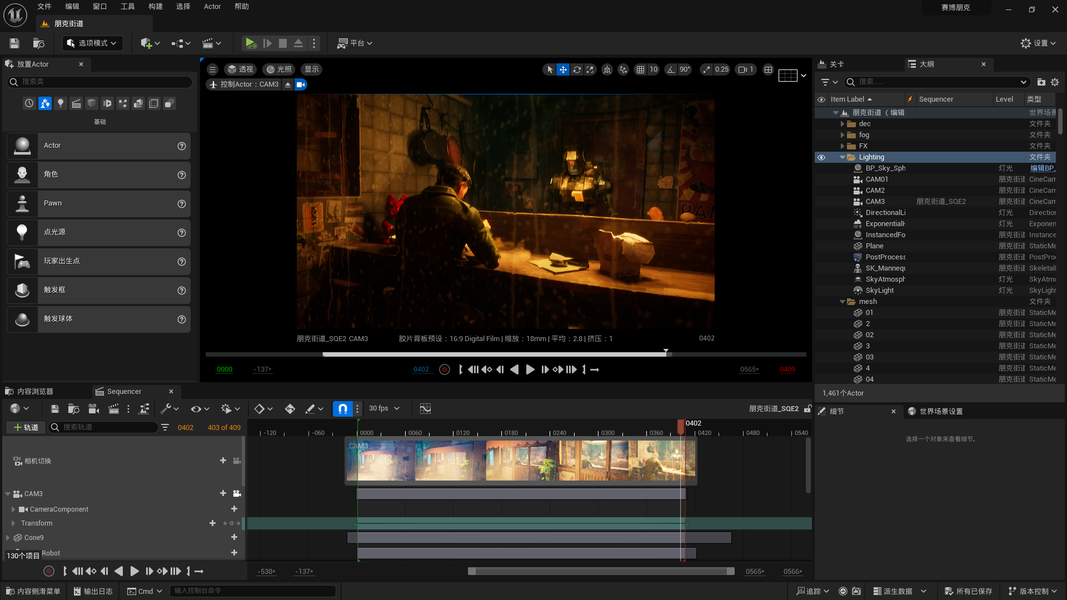Image resolution: width=1067 pixels, height=600 pixels.
Task: Click the record button in viewport transport
Action: (x=444, y=369)
